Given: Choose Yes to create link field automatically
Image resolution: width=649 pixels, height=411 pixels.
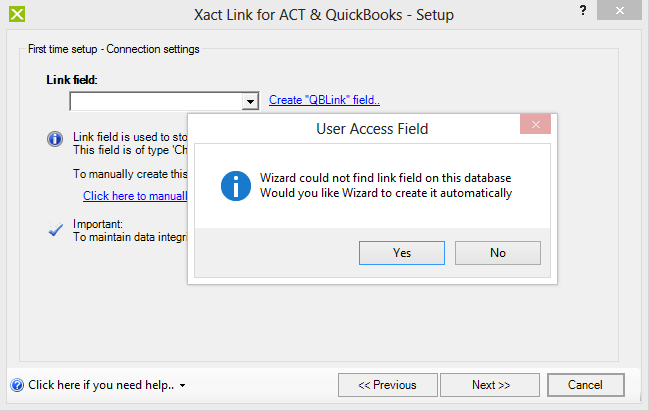Looking at the screenshot, I should [x=401, y=253].
